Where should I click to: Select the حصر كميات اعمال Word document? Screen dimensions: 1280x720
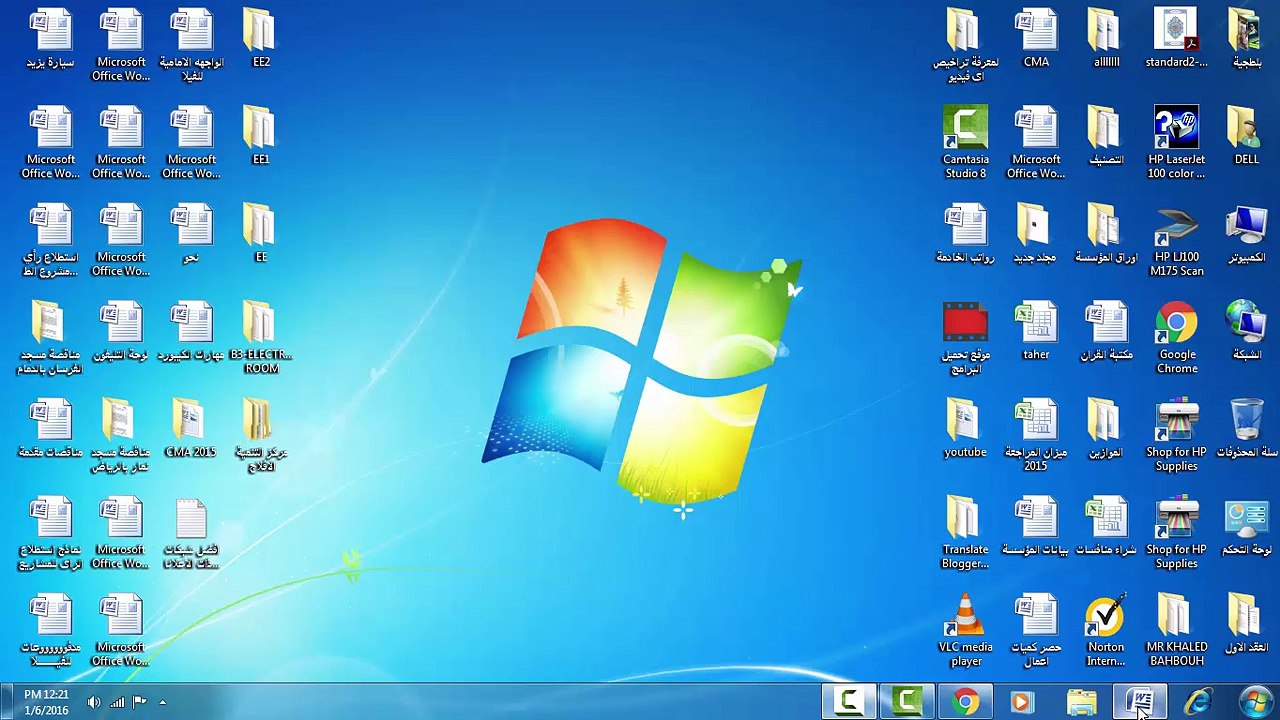(1036, 630)
